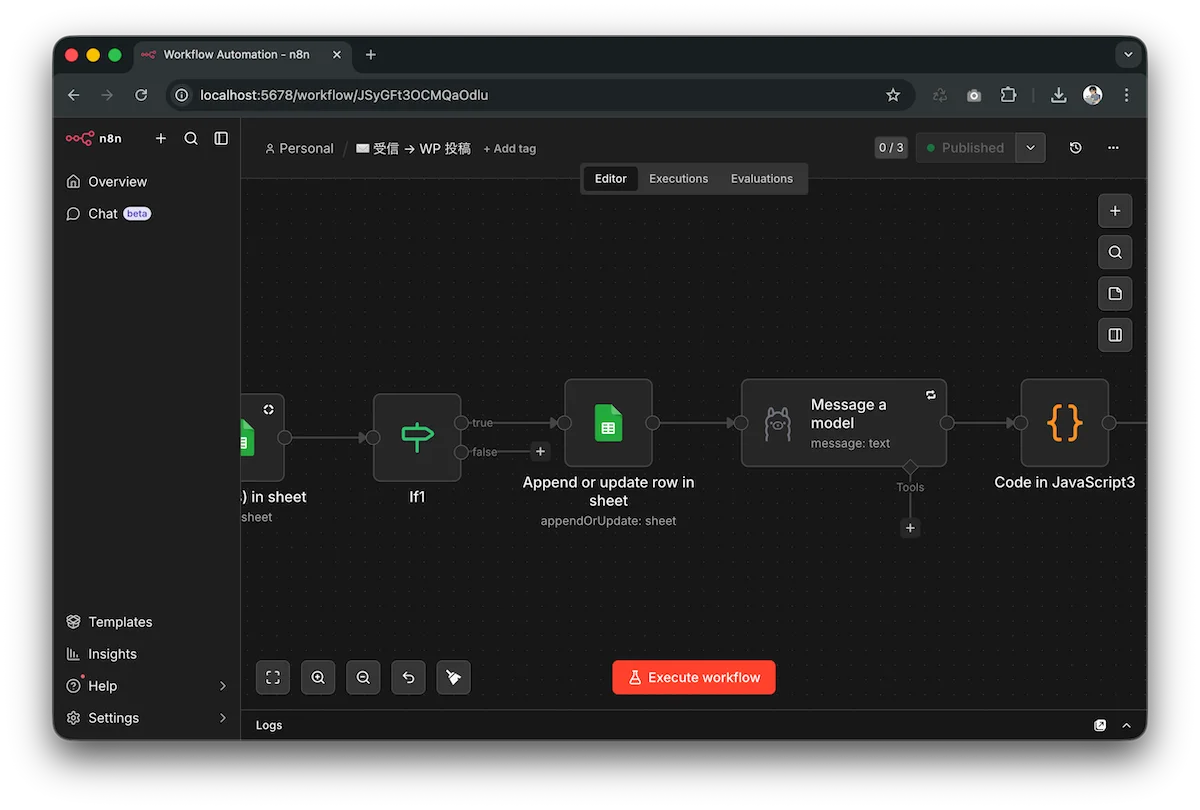The width and height of the screenshot is (1200, 810).
Task: Click the Execute workflow button
Action: pyautogui.click(x=694, y=678)
